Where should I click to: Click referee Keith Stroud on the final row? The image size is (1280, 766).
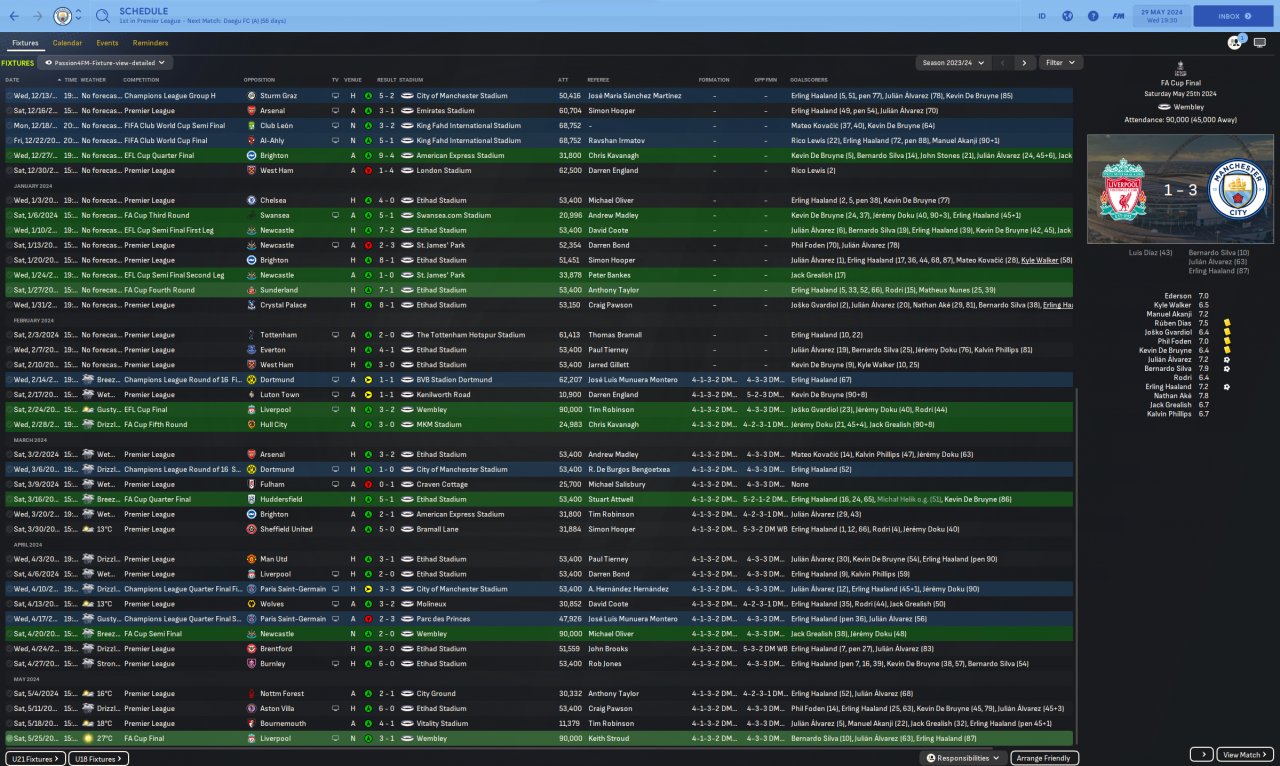coord(609,738)
